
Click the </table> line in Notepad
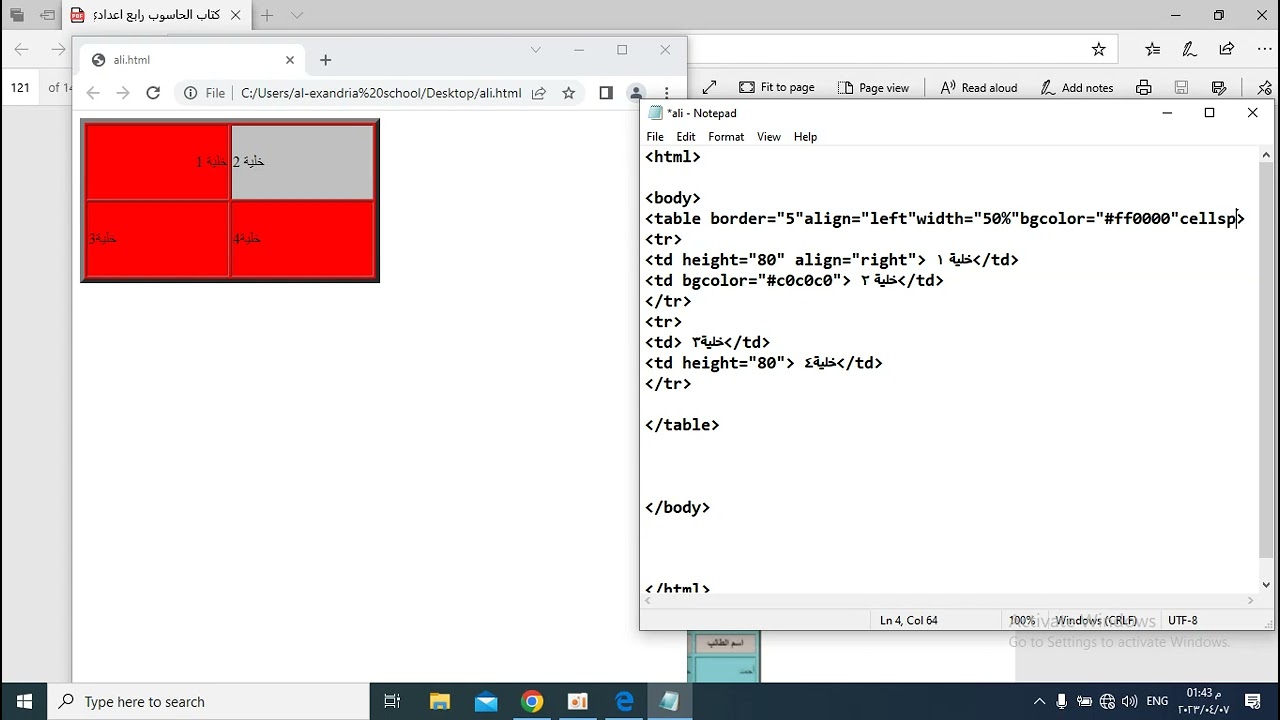[682, 425]
